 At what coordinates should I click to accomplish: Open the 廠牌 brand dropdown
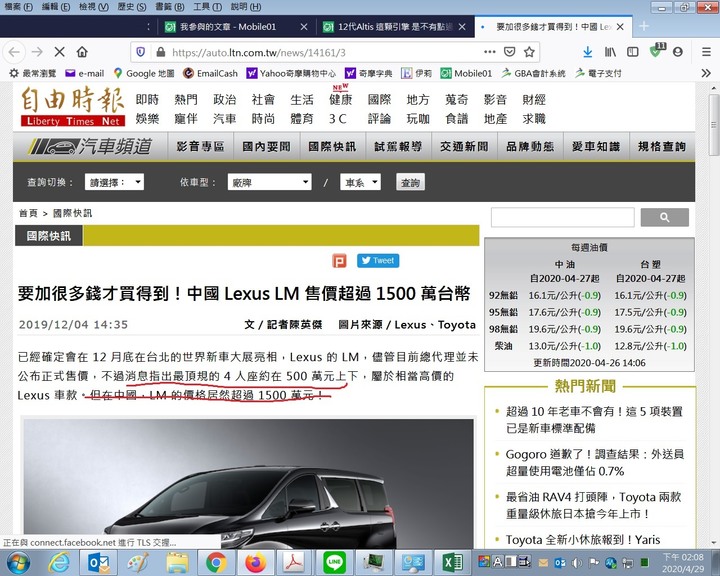[x=270, y=182]
